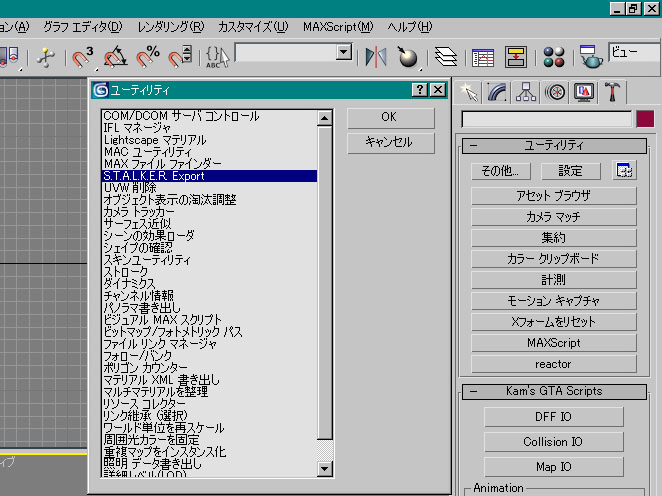662x496 pixels.
Task: Toggle the angle snap icon
Action: (x=115, y=57)
